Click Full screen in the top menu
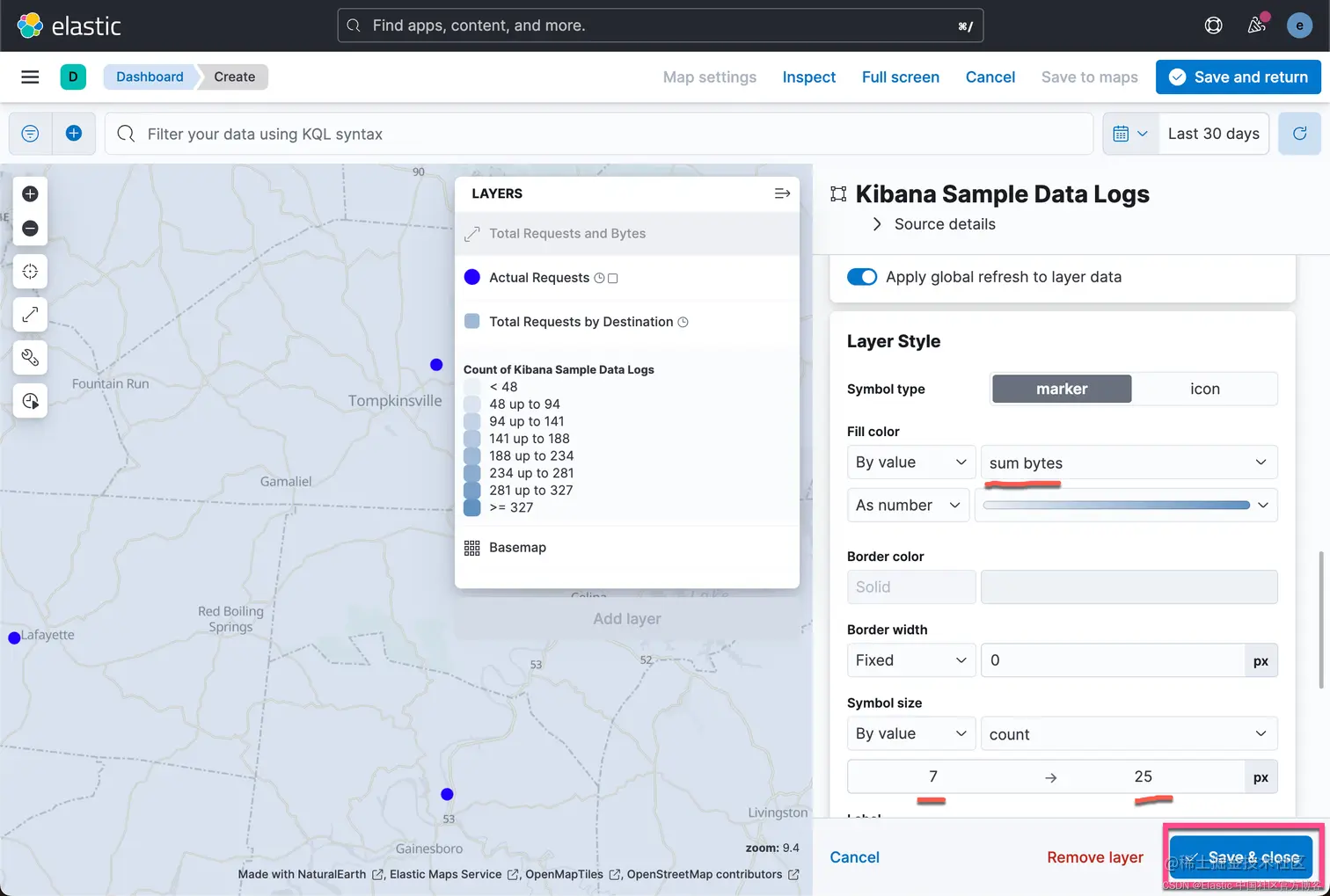1330x896 pixels. (901, 77)
